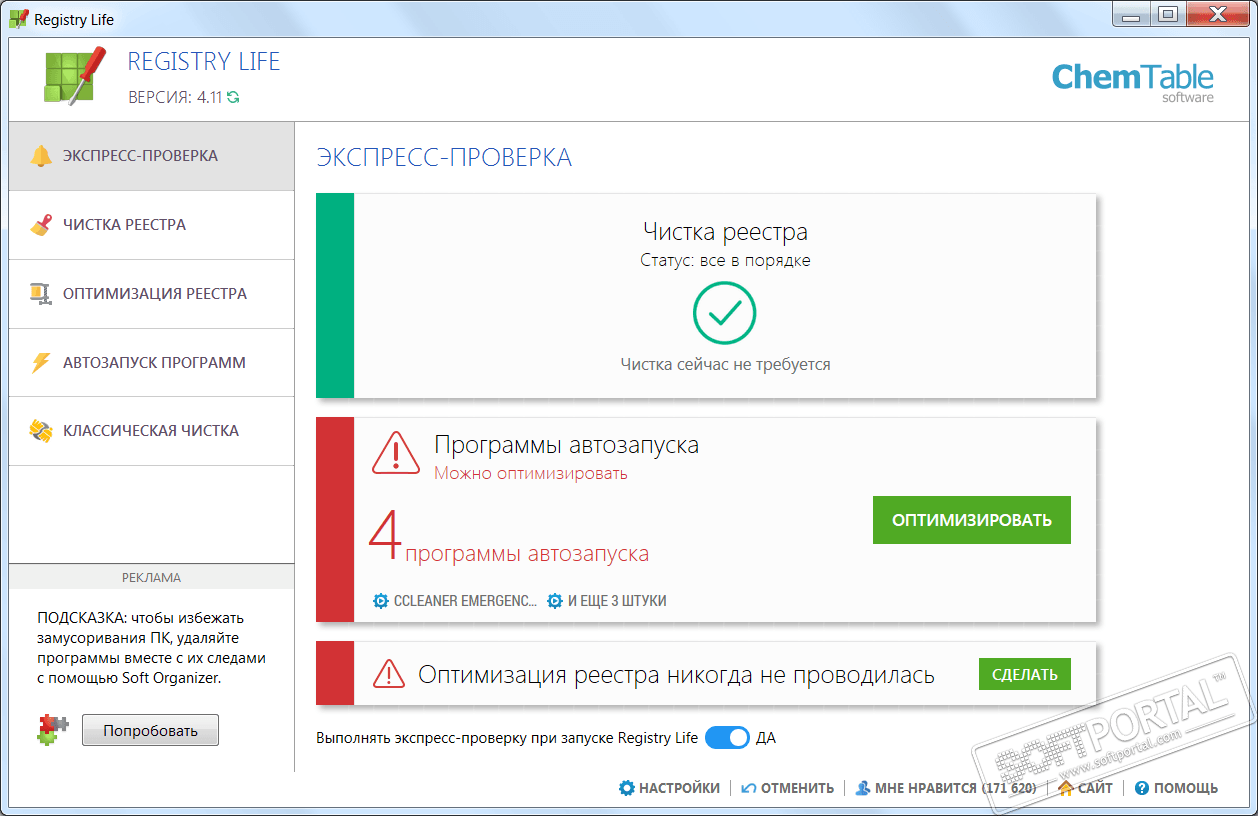Open the Помощь link
Image resolution: width=1258 pixels, height=816 pixels.
[x=1186, y=788]
